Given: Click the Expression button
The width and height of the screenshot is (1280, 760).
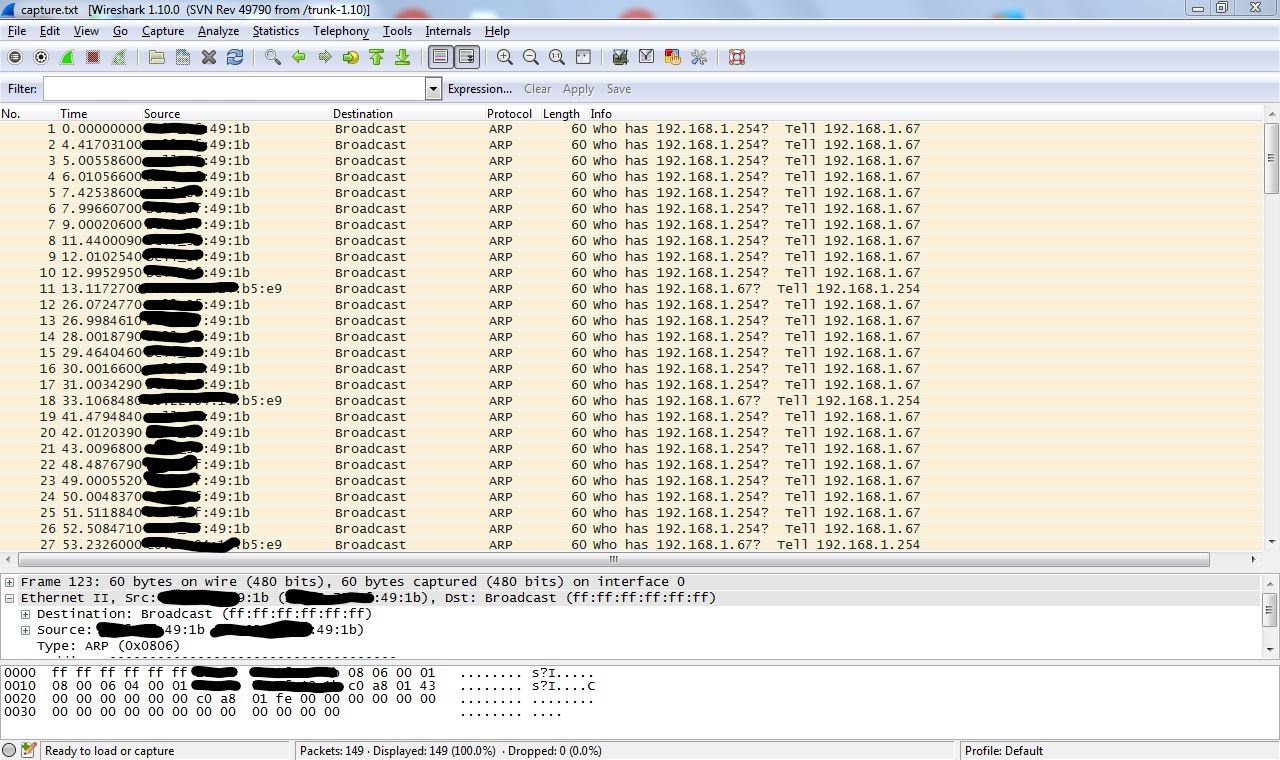Looking at the screenshot, I should (x=480, y=88).
